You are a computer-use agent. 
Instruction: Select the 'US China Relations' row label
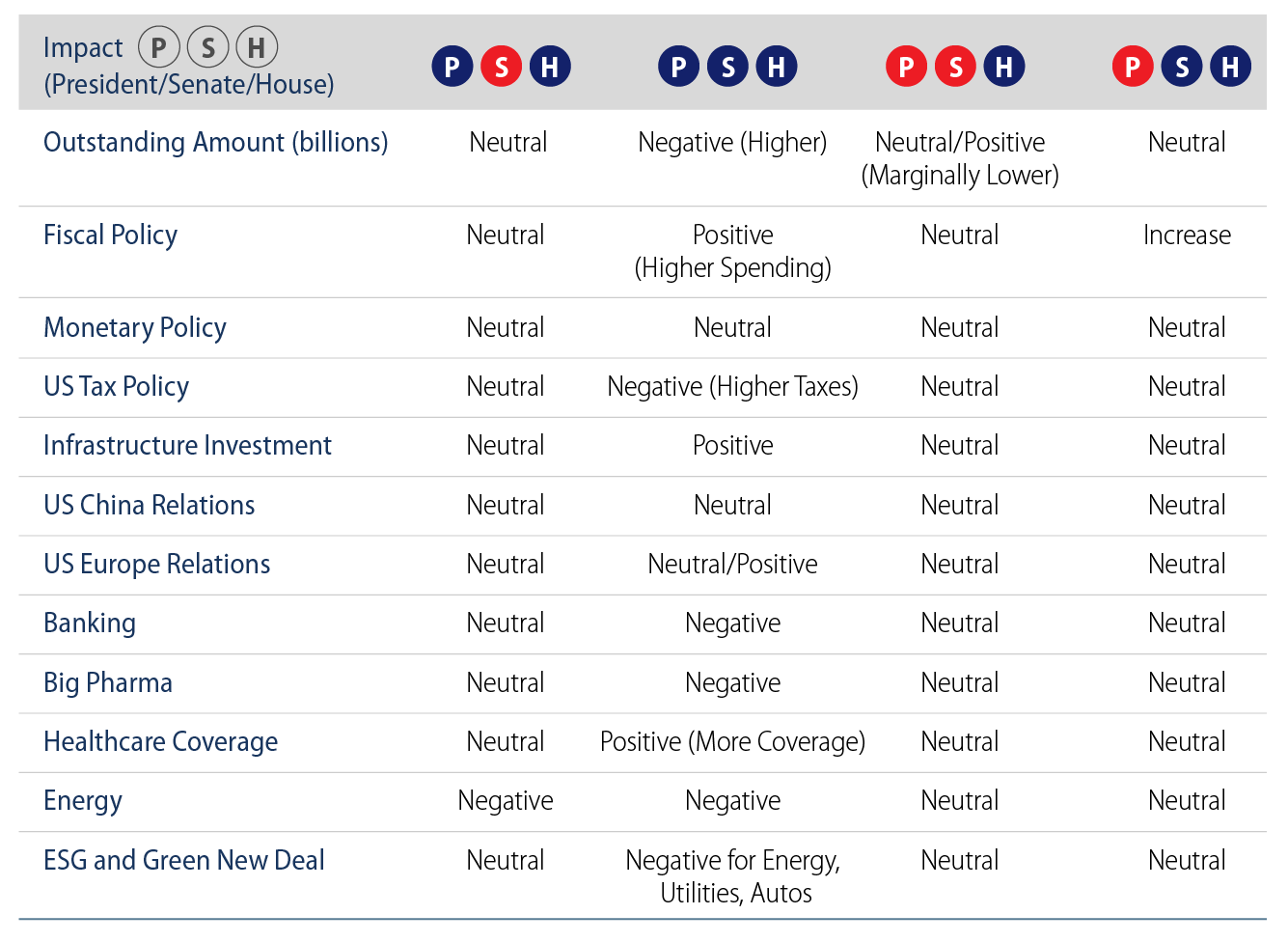coord(150,506)
